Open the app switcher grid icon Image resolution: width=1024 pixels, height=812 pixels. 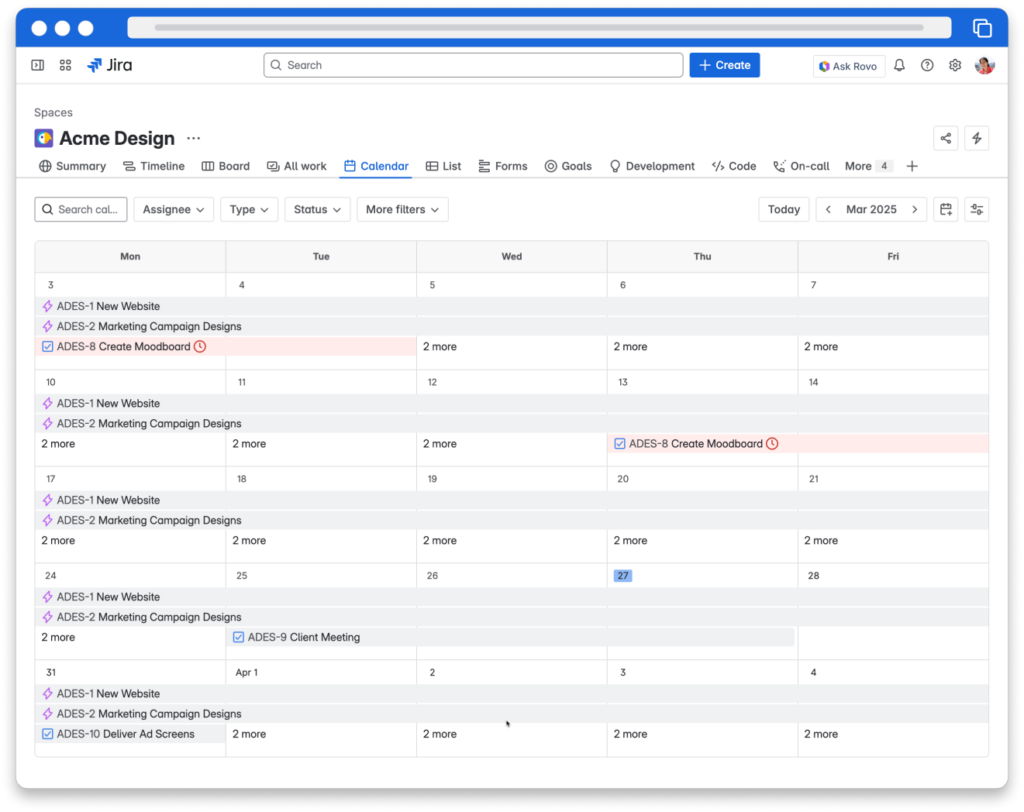(65, 65)
